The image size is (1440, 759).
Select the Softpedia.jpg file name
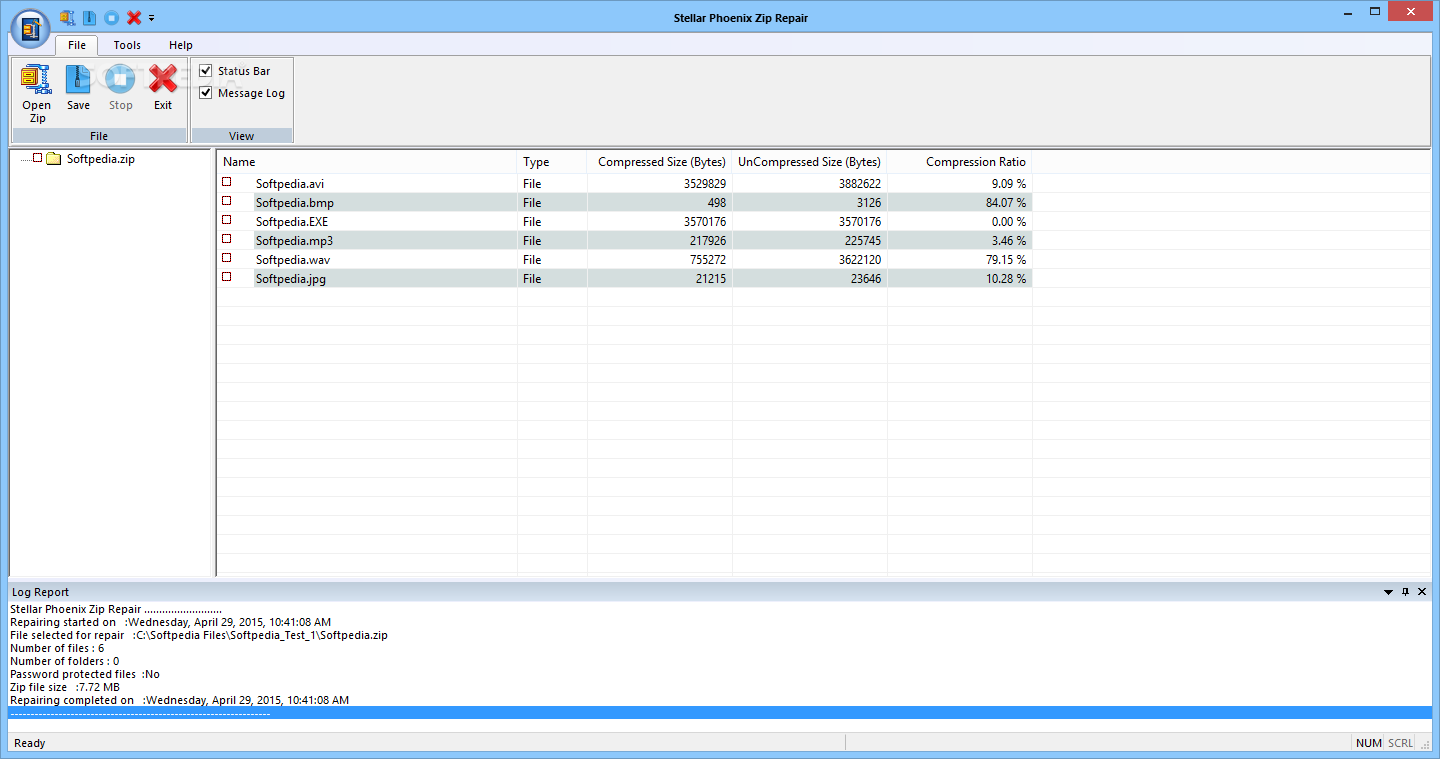click(x=291, y=279)
